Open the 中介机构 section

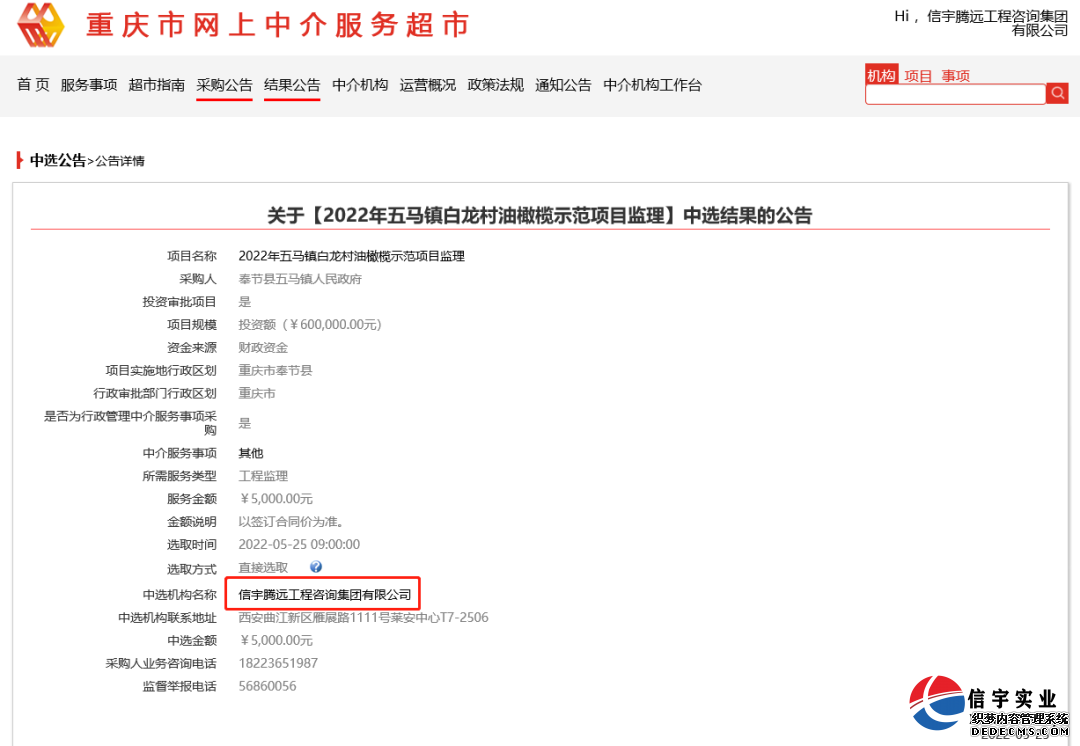pyautogui.click(x=359, y=85)
